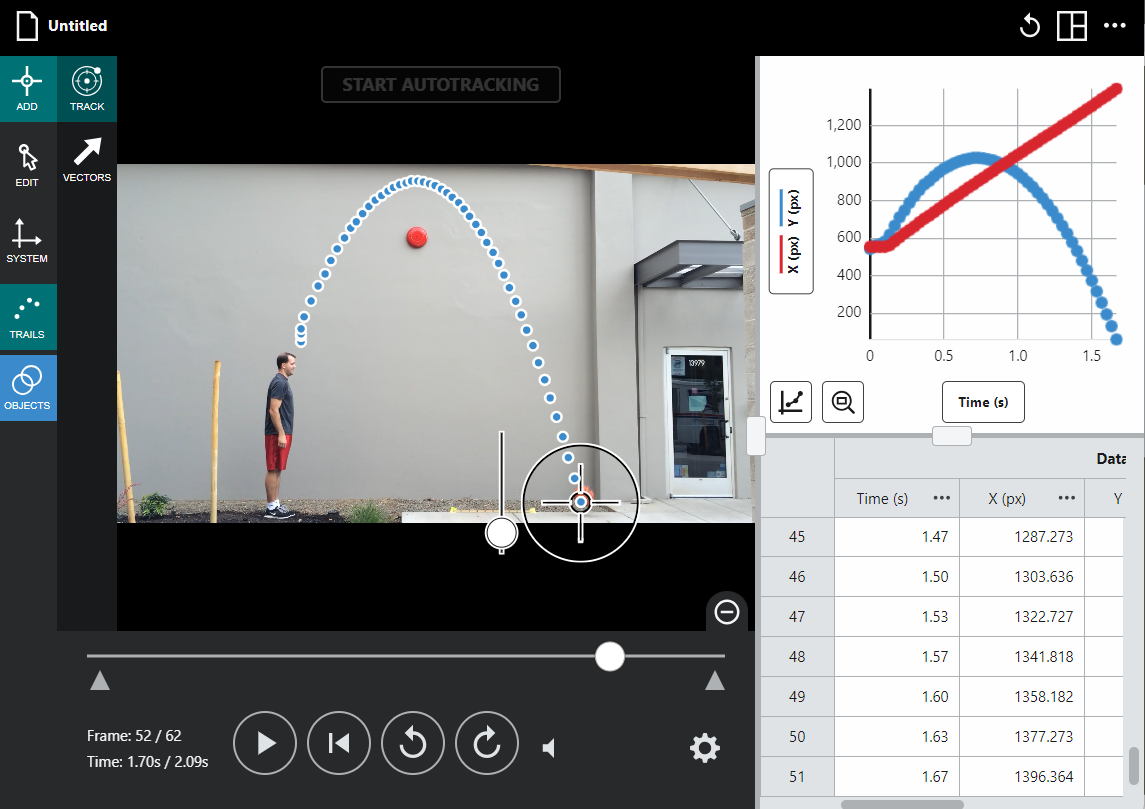This screenshot has height=809, width=1145.
Task: Open the X (px) column options menu
Action: pyautogui.click(x=1067, y=498)
